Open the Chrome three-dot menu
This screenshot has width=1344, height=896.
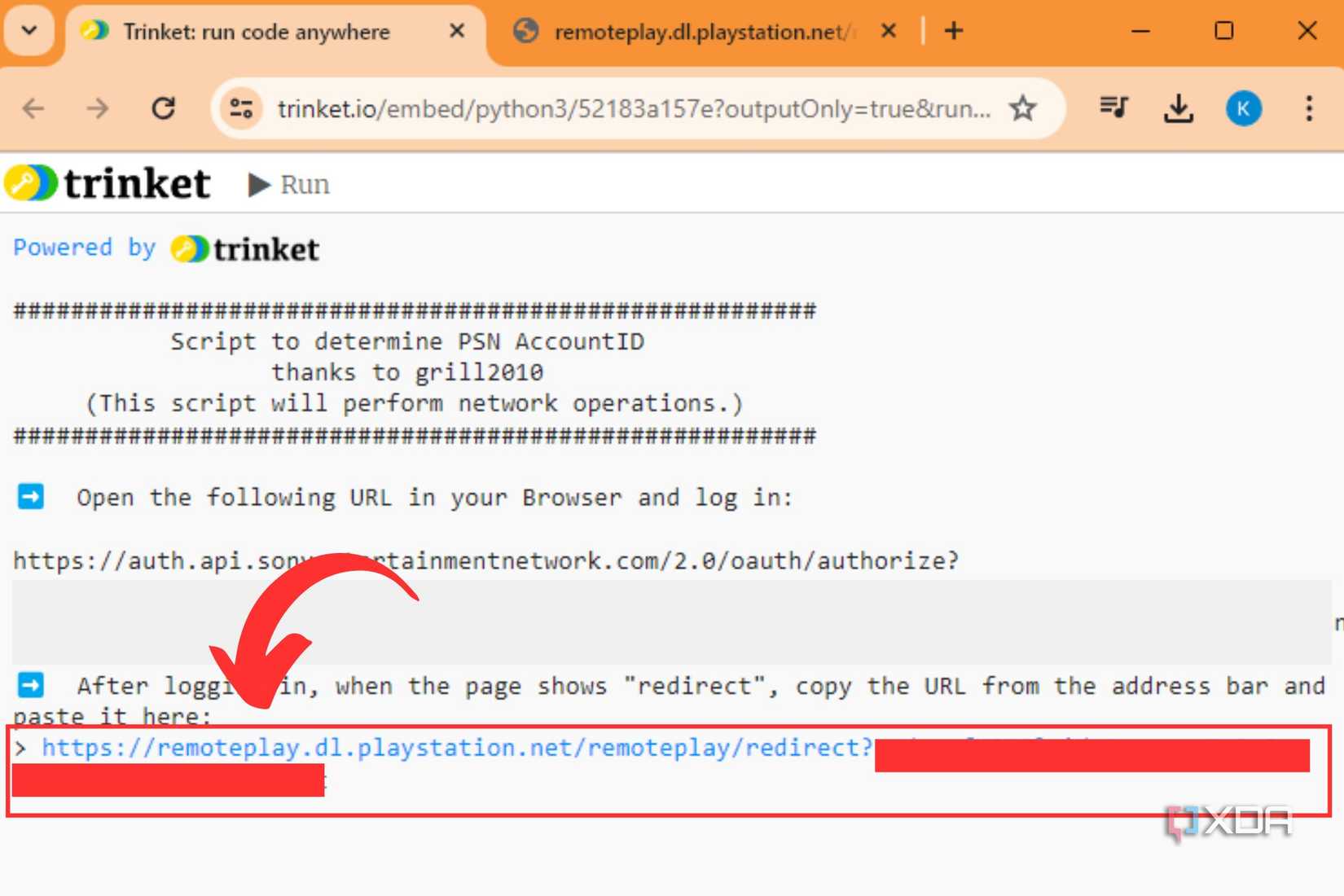[1309, 108]
